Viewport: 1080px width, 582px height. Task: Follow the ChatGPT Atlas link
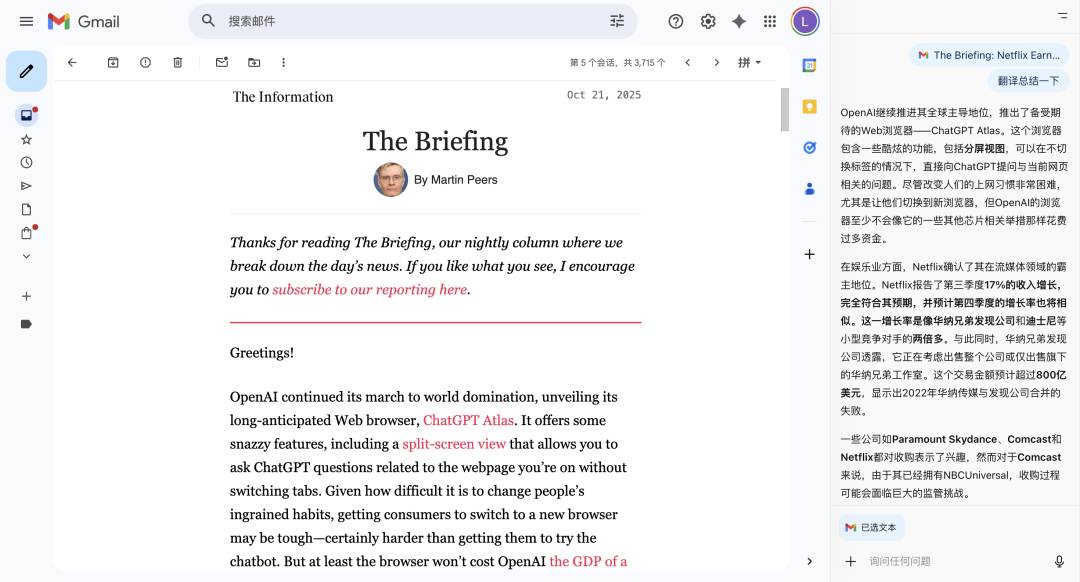click(x=468, y=420)
